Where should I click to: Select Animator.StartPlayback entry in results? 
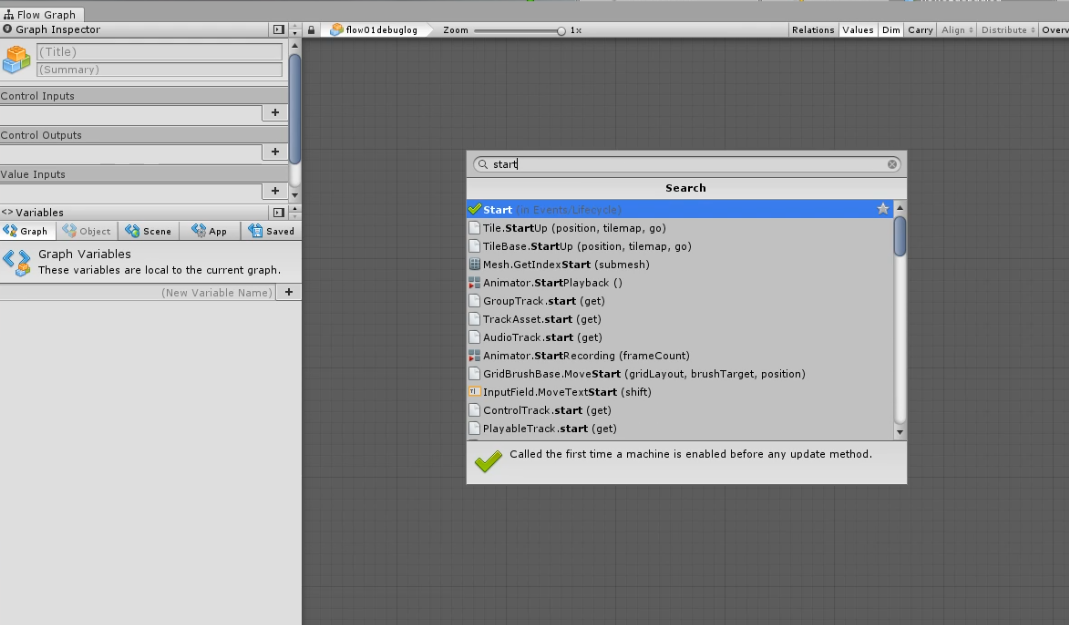pos(552,283)
